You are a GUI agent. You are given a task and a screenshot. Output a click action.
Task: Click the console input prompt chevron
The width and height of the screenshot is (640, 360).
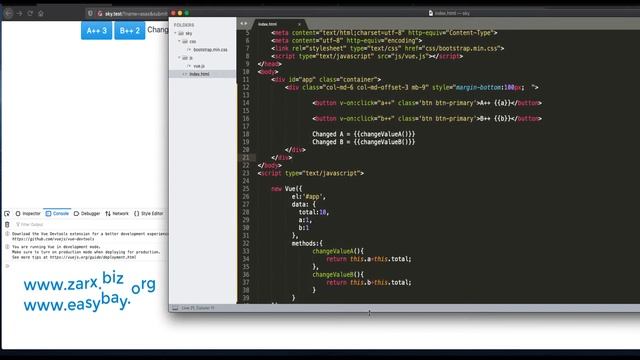coord(7,266)
